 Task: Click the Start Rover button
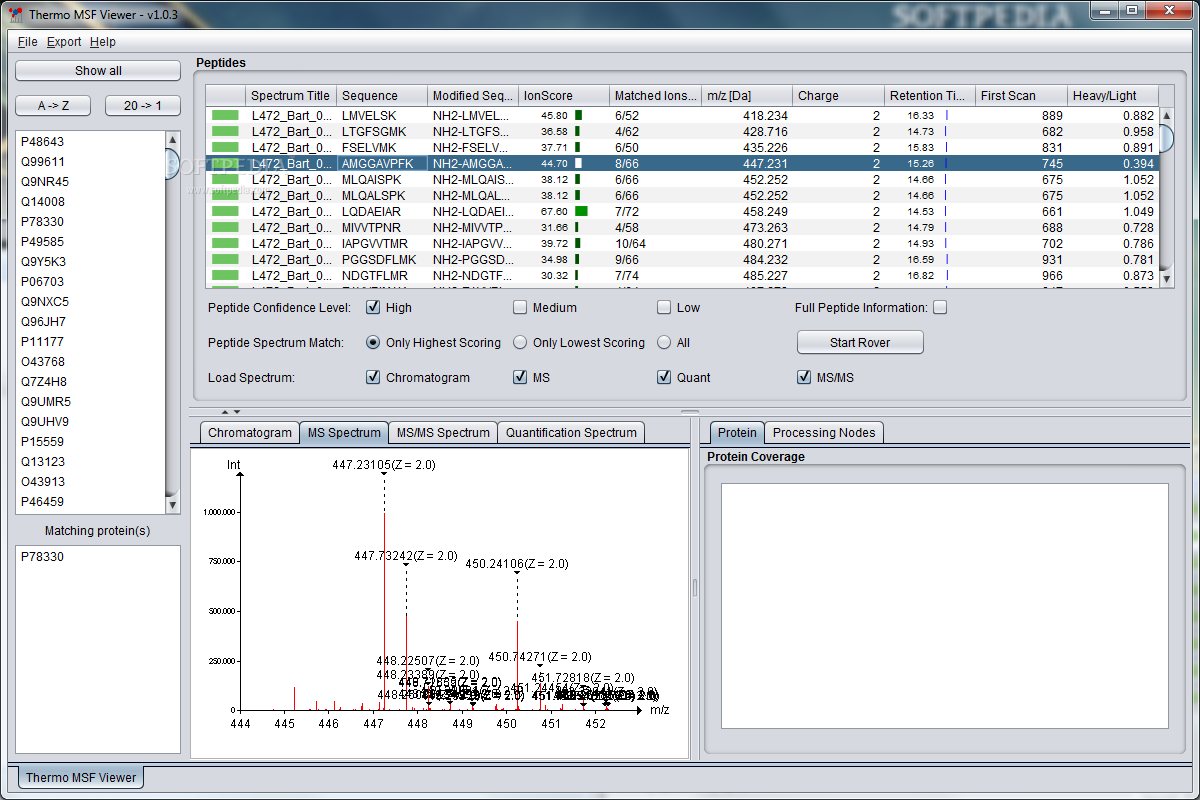860,342
